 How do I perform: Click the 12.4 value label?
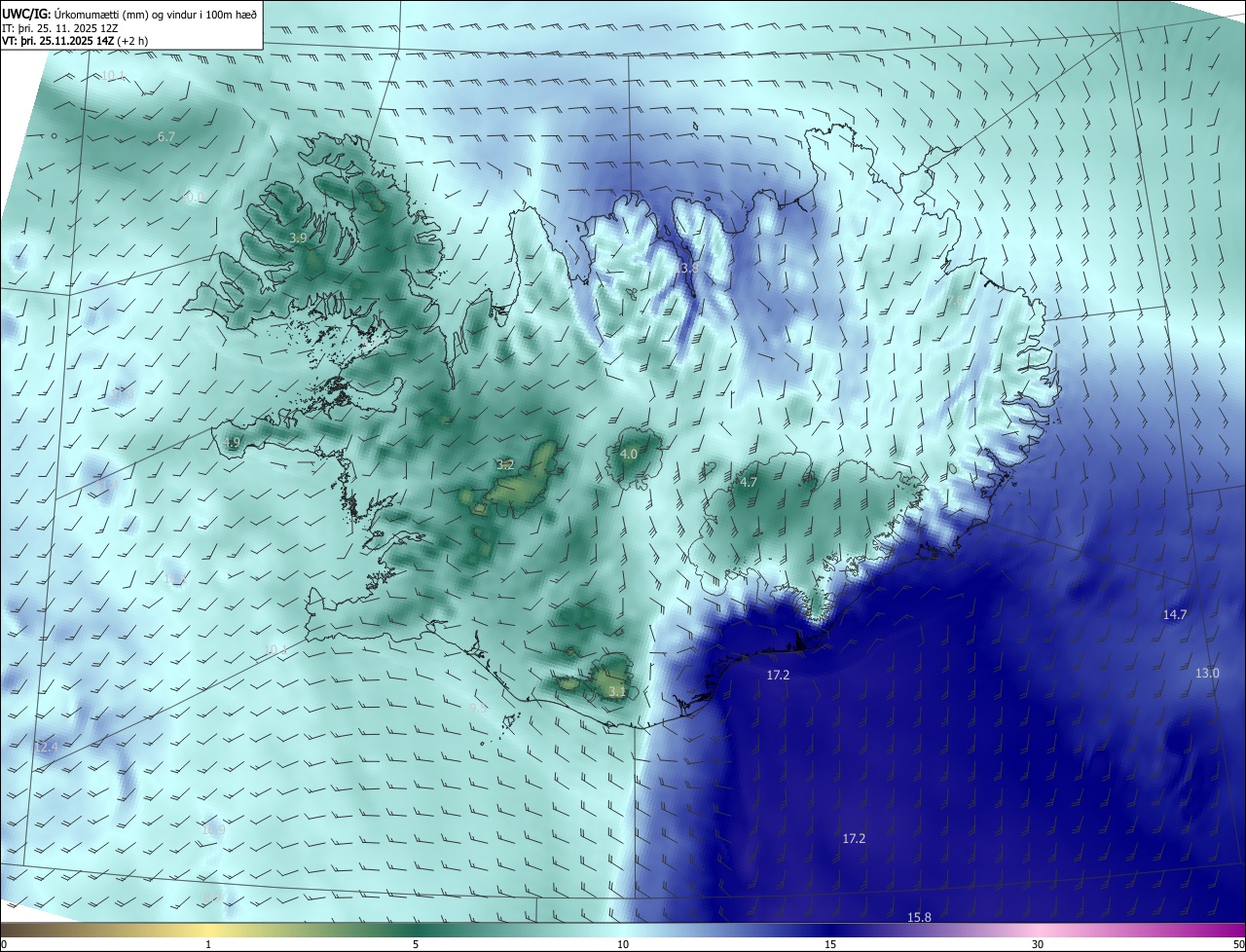click(47, 747)
